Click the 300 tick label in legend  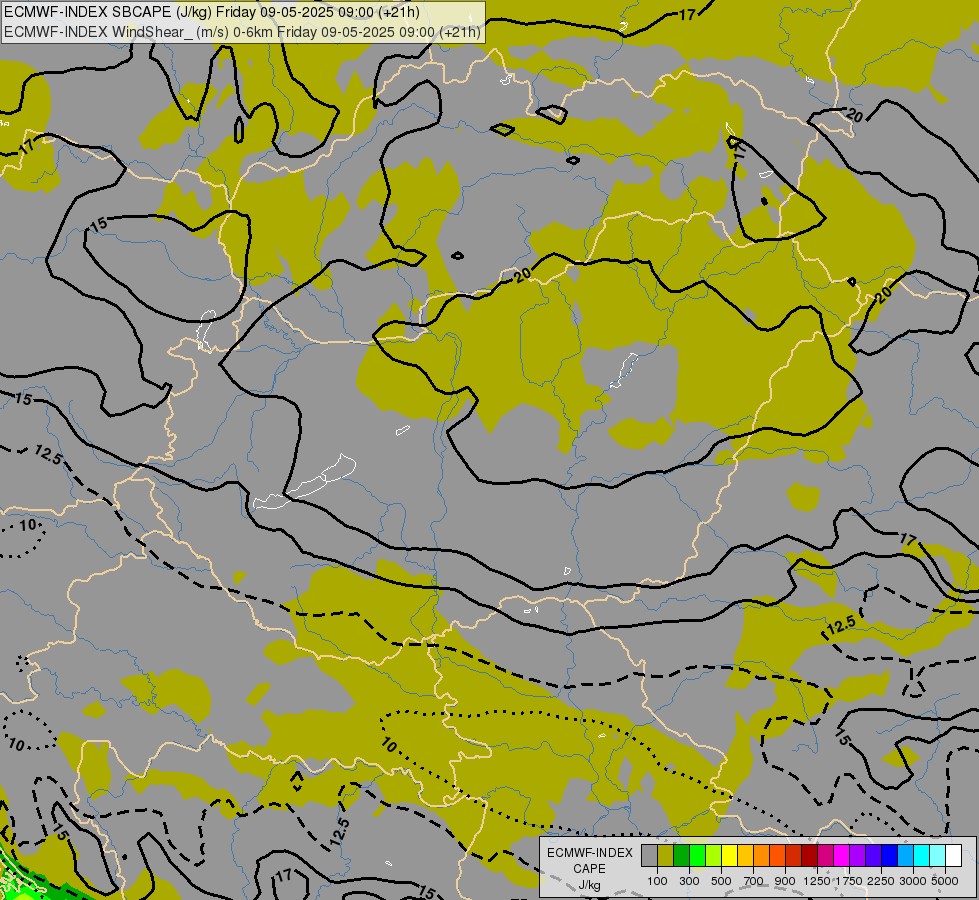[x=689, y=881]
